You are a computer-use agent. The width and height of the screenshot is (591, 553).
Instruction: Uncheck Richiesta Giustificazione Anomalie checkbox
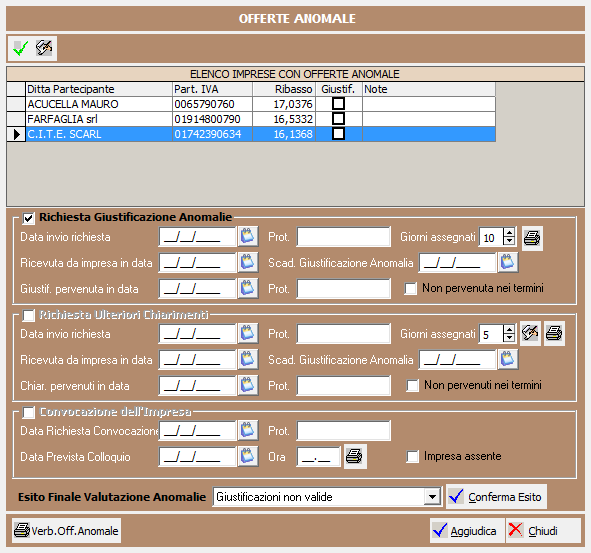[x=29, y=218]
